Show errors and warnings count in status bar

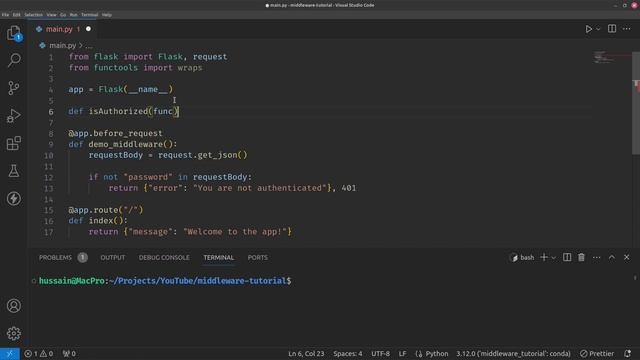click(38, 353)
